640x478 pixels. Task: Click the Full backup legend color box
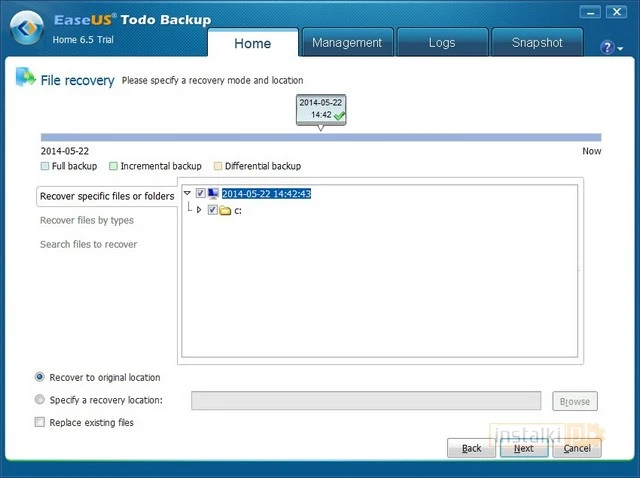point(45,166)
